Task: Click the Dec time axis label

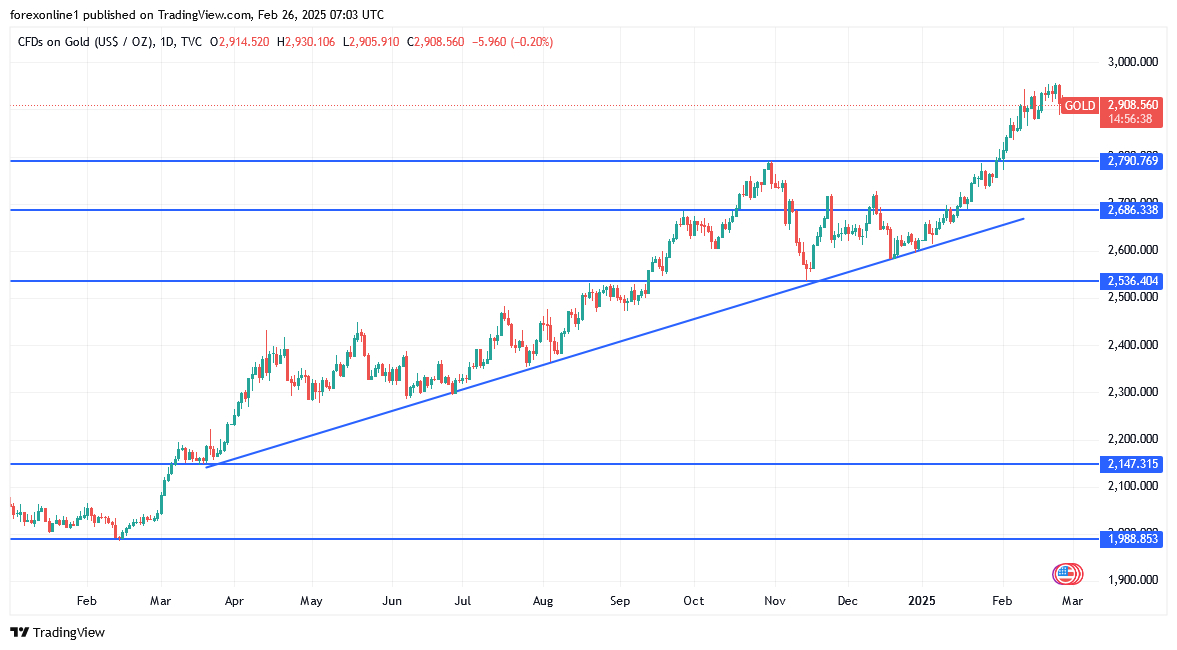Action: pos(847,601)
